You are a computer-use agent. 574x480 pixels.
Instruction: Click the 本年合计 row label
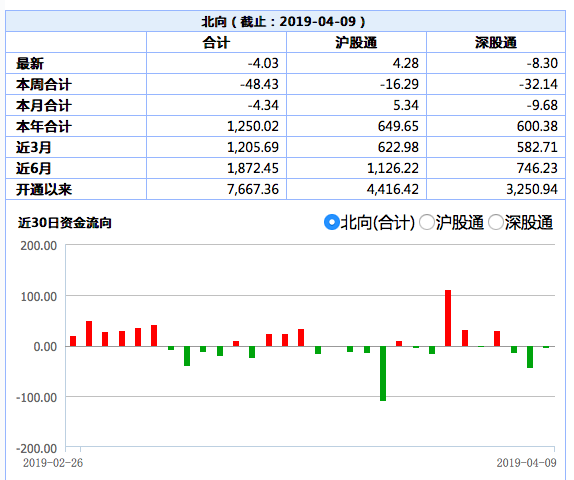tap(44, 126)
